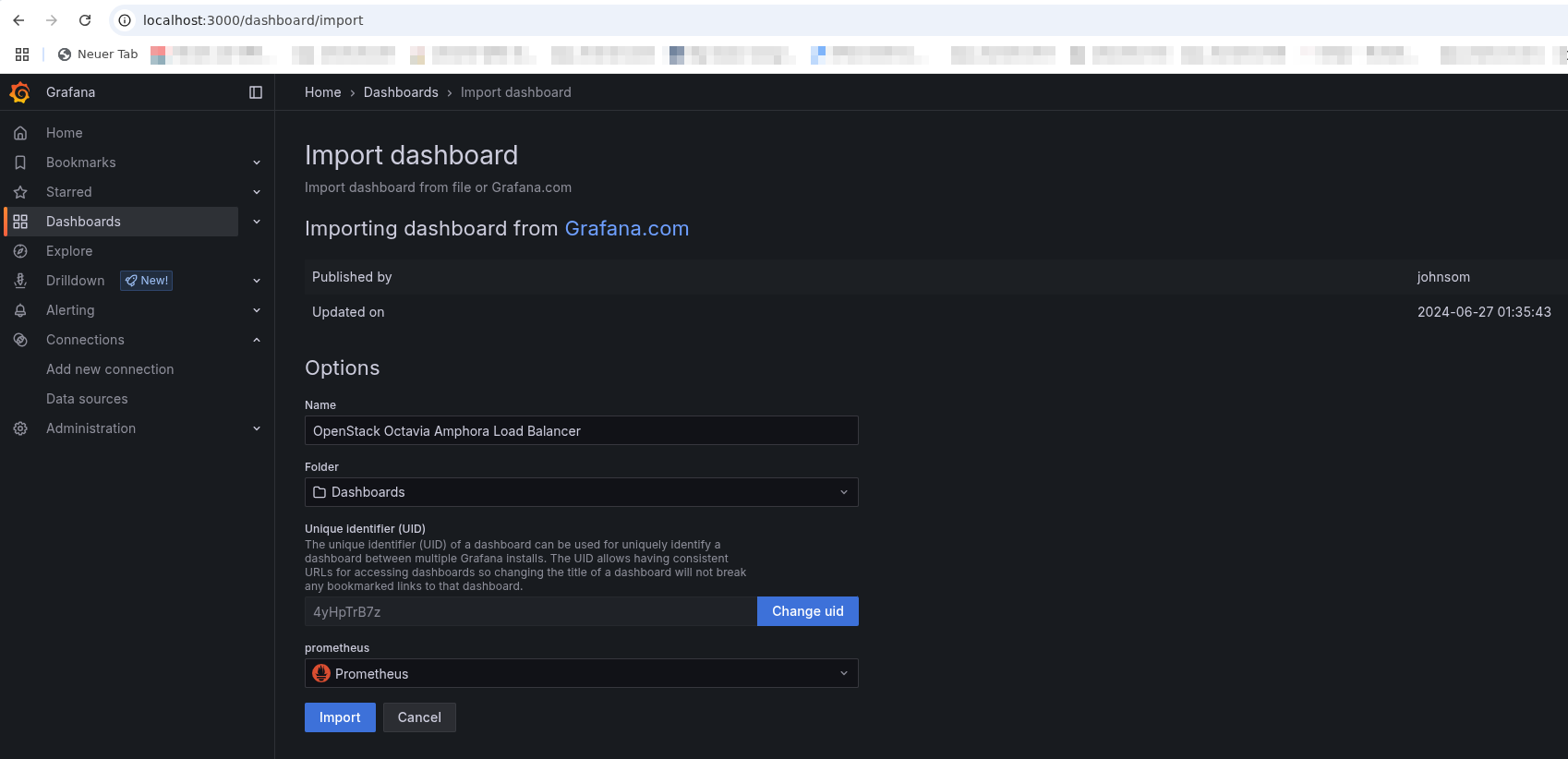
Task: Open Explore in the sidebar menu
Action: [69, 251]
